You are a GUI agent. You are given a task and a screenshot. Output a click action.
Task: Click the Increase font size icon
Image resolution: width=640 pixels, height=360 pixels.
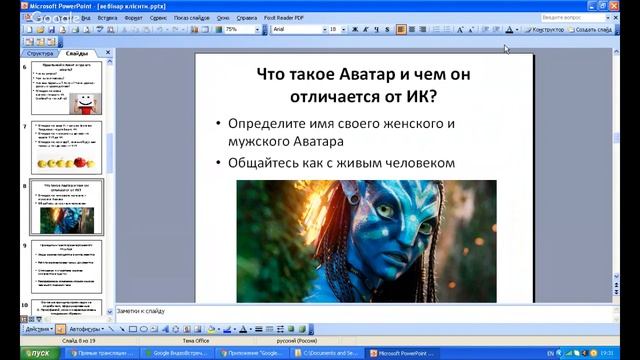click(x=460, y=29)
